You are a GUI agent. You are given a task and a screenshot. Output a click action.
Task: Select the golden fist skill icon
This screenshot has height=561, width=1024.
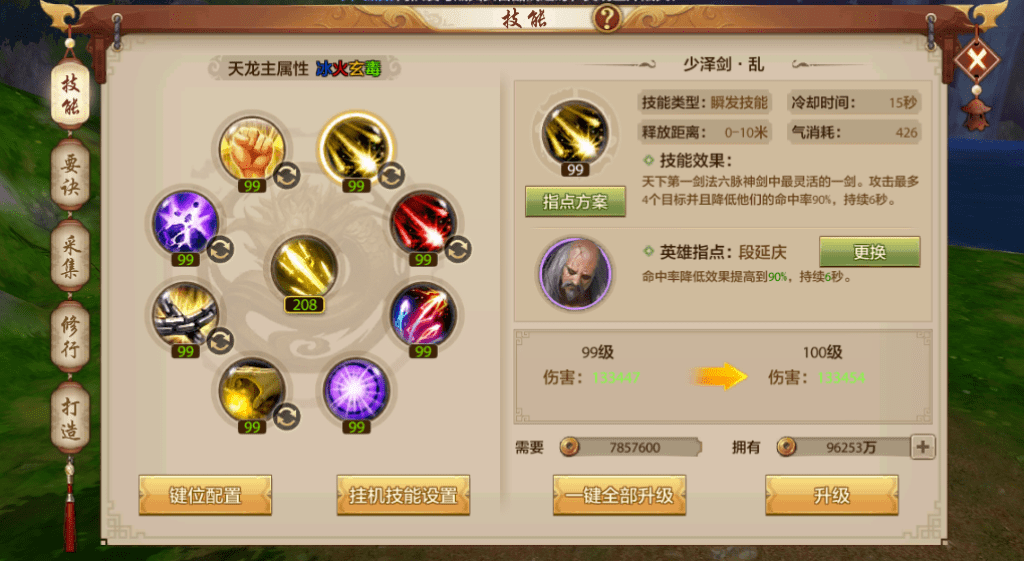click(x=251, y=149)
